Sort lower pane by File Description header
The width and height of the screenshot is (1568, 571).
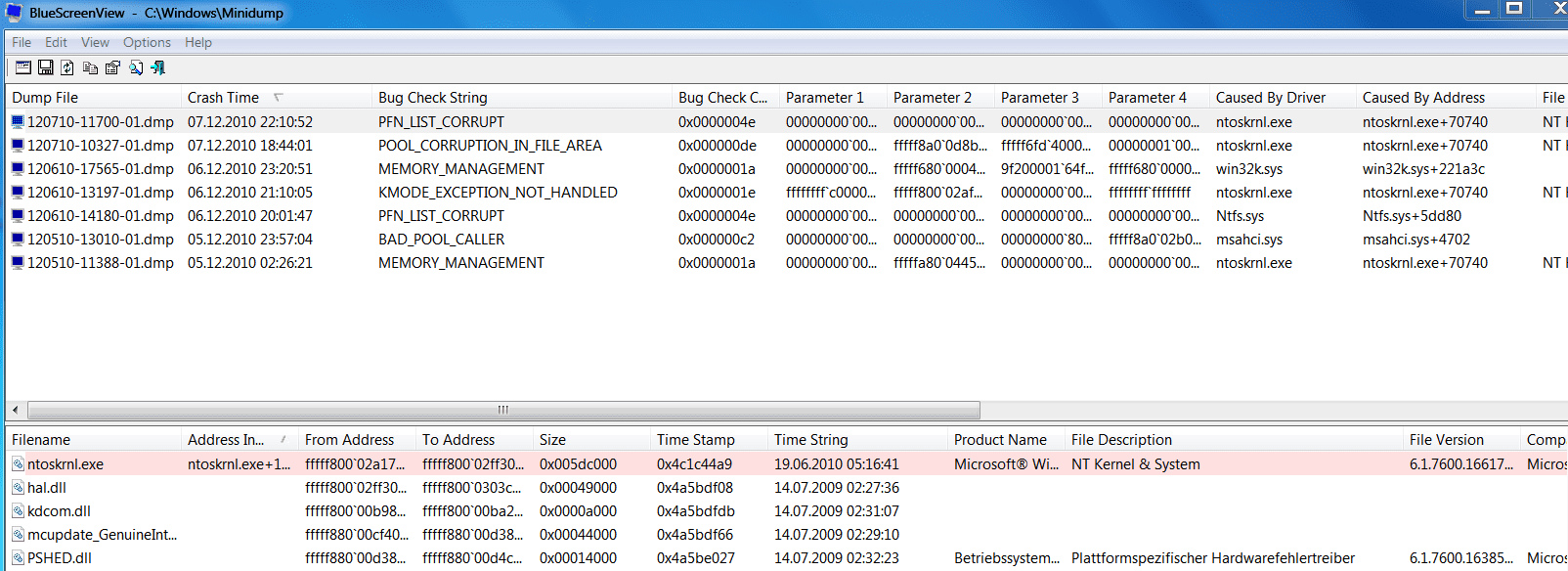tap(1235, 440)
